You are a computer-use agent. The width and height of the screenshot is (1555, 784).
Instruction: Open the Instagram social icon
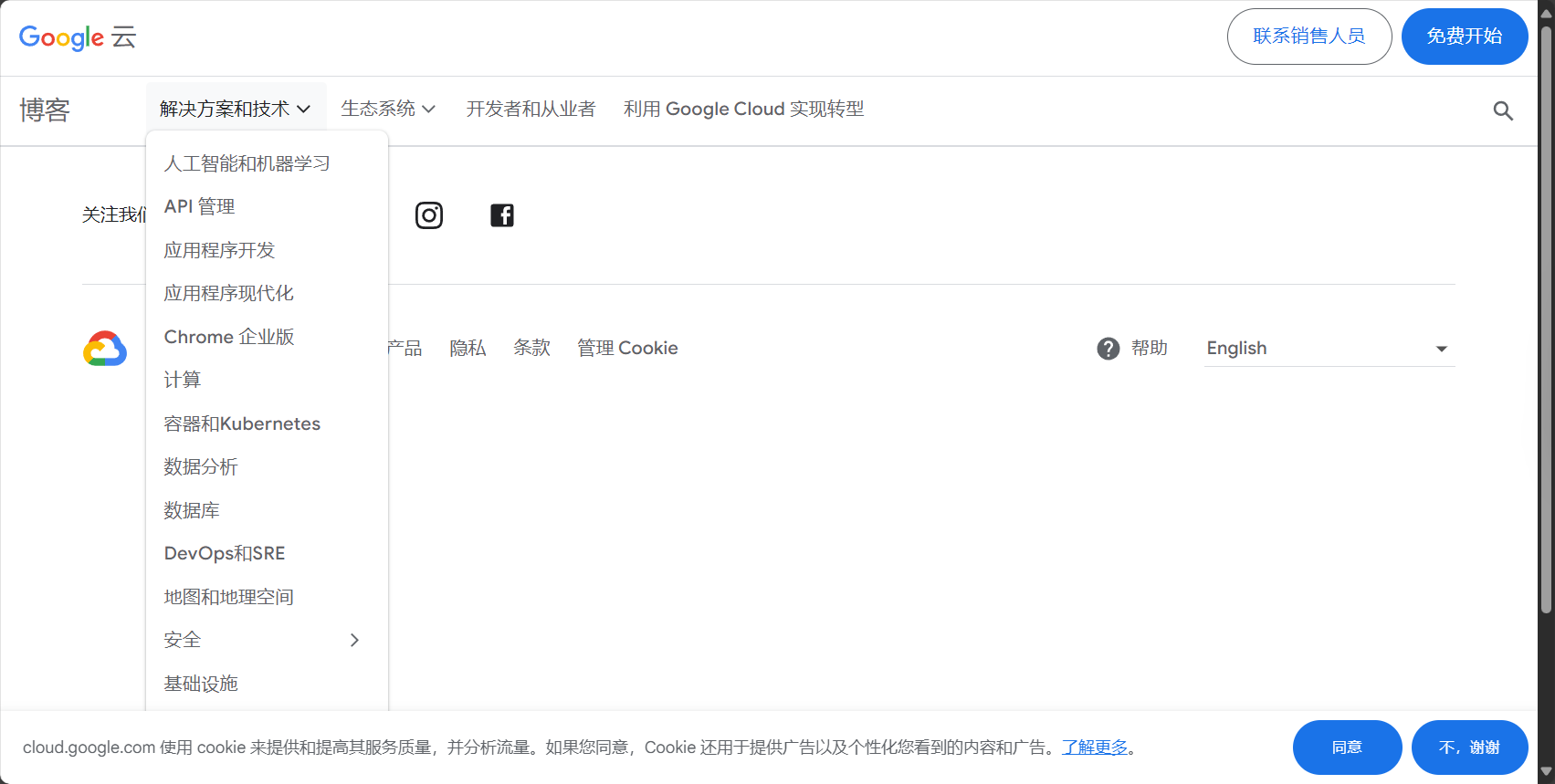(x=429, y=215)
